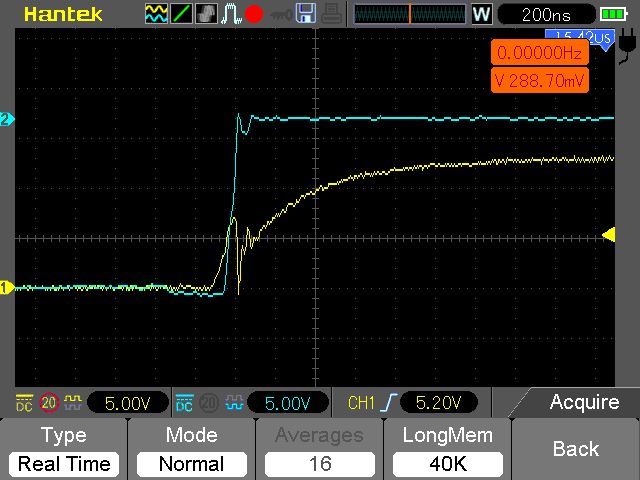Click the 5.20V trigger level readout

(x=438, y=403)
